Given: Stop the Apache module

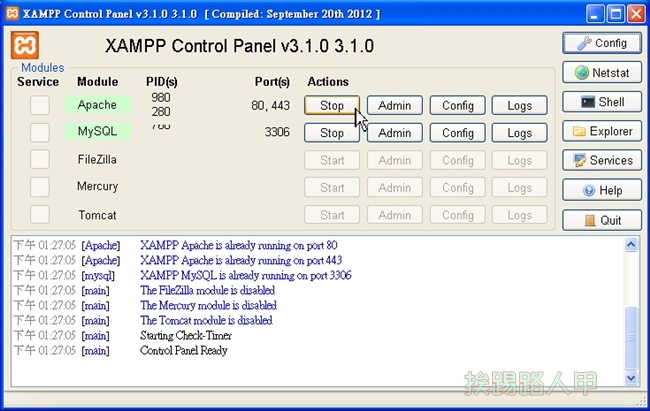Looking at the screenshot, I should (x=332, y=105).
